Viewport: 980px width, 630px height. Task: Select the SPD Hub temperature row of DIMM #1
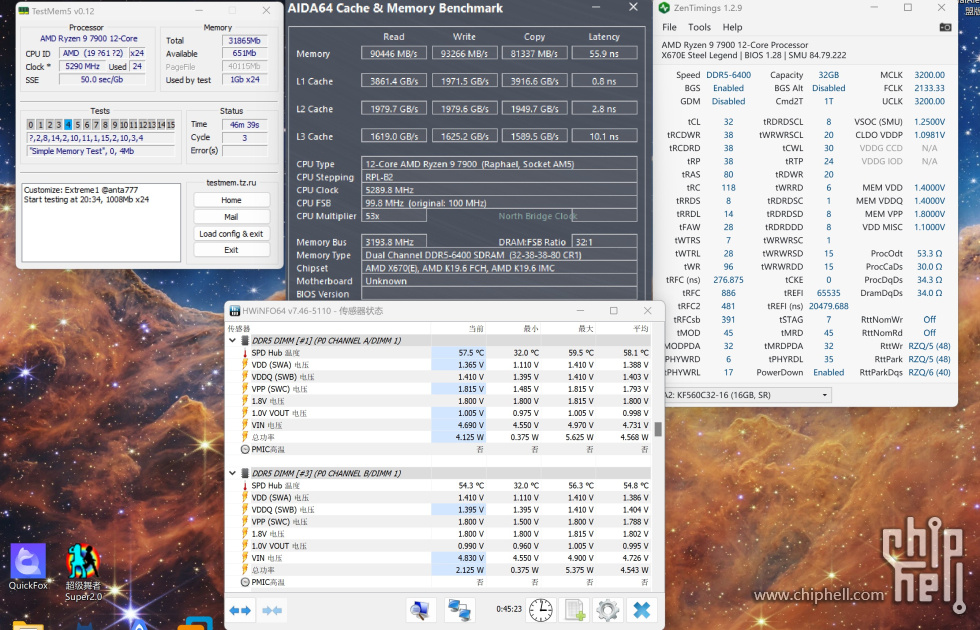[439, 353]
